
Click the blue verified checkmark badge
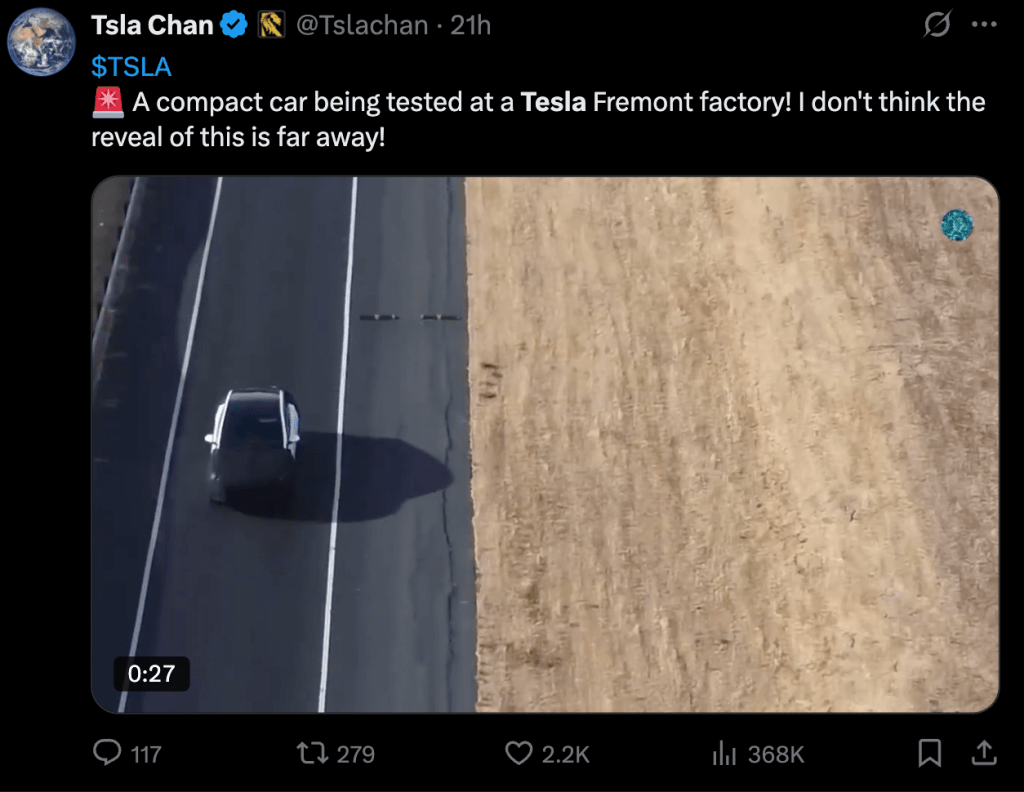pos(234,25)
